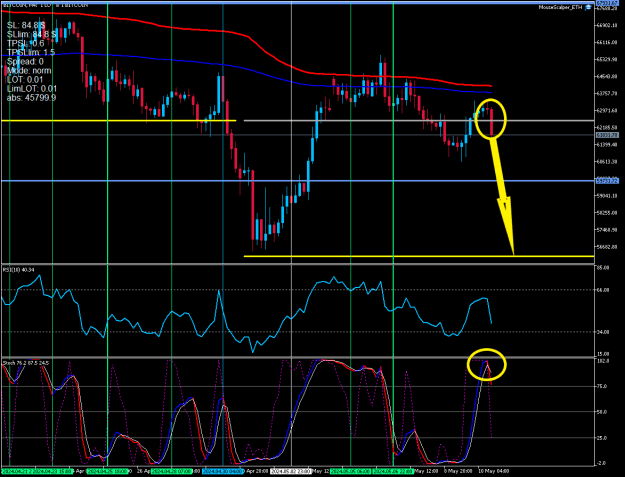The height and width of the screenshot is (477, 625).
Task: Click the RSI 34.00 level label
Action: click(x=603, y=332)
